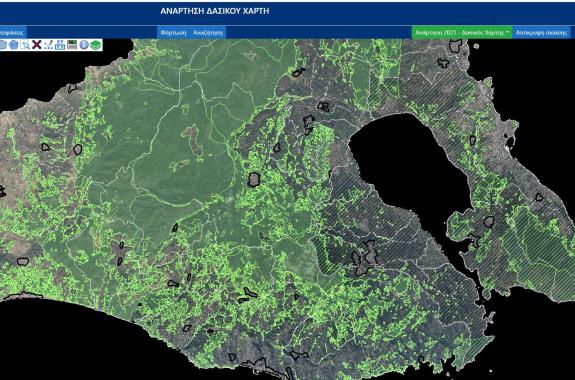Open the Αναζήτηση menu item
Image resolution: width=575 pixels, height=380 pixels.
[208, 32]
